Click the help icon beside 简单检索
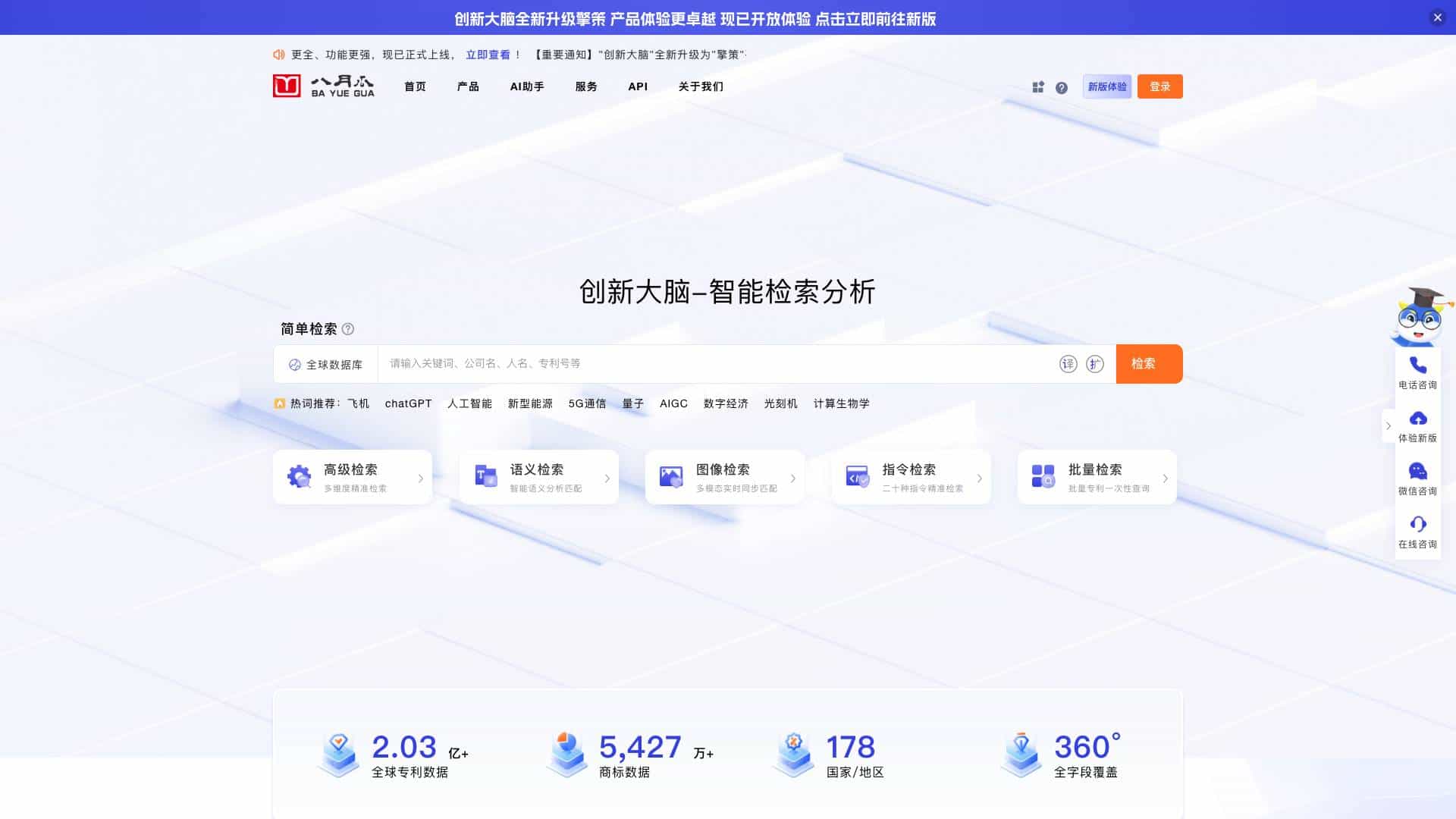Image resolution: width=1456 pixels, height=819 pixels. click(x=348, y=329)
